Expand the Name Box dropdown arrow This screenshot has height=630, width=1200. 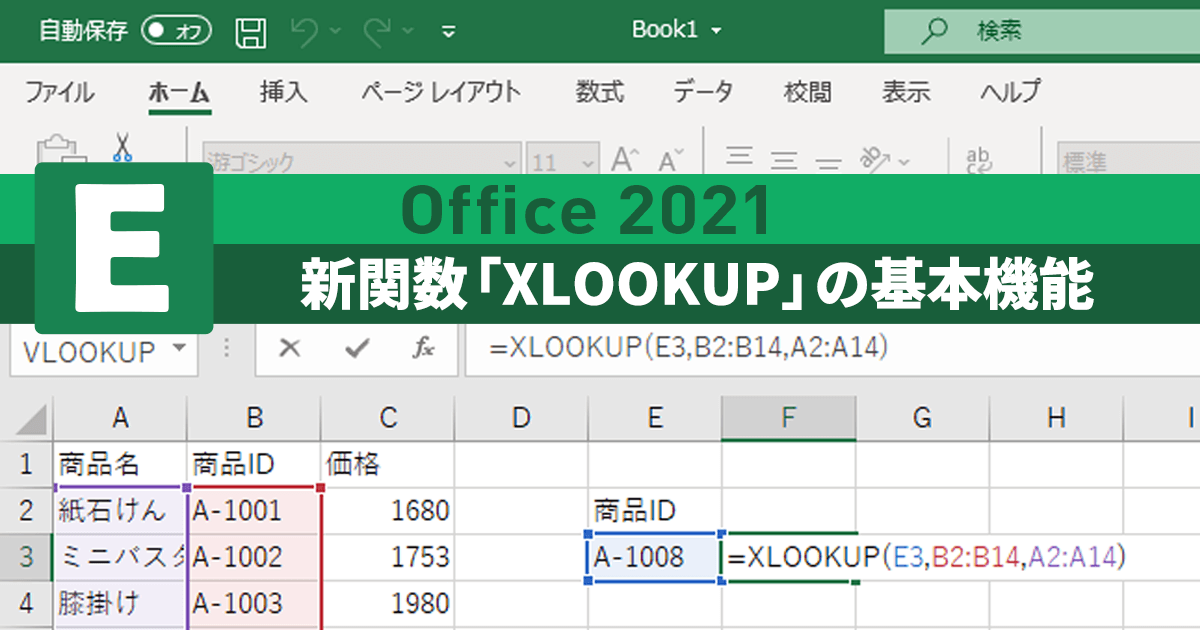tap(180, 350)
